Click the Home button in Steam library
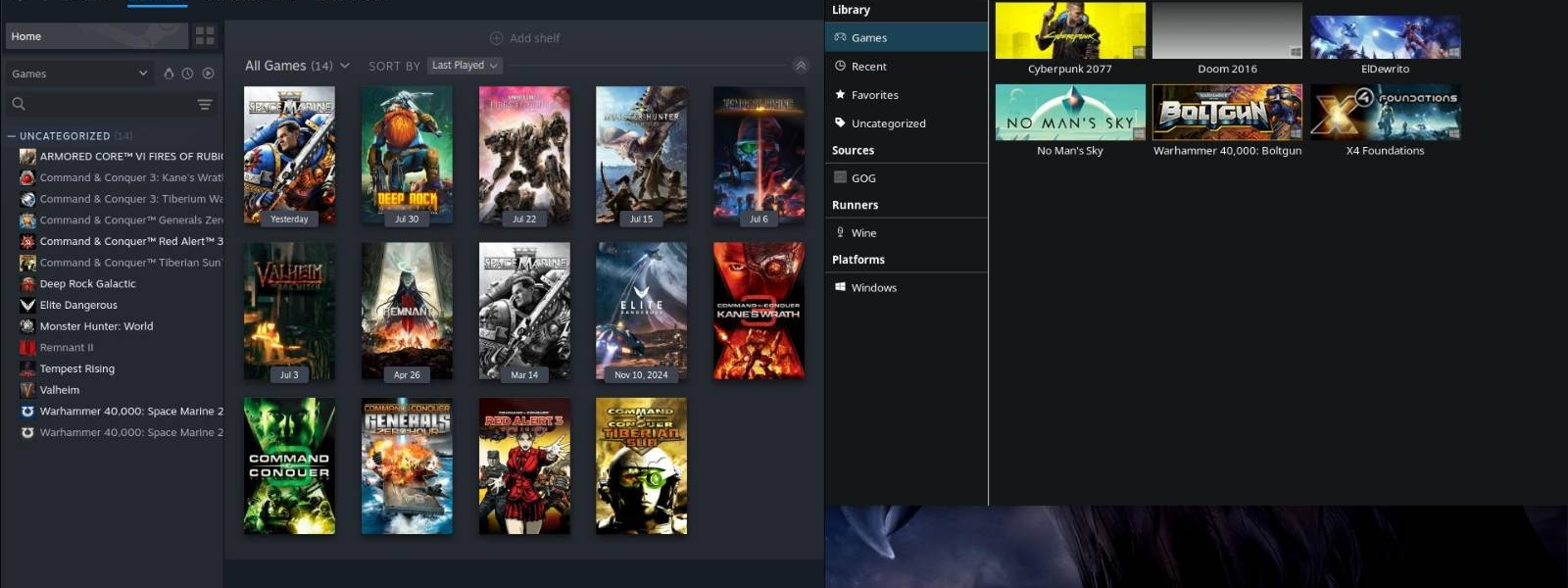This screenshot has width=1568, height=588. (x=95, y=36)
